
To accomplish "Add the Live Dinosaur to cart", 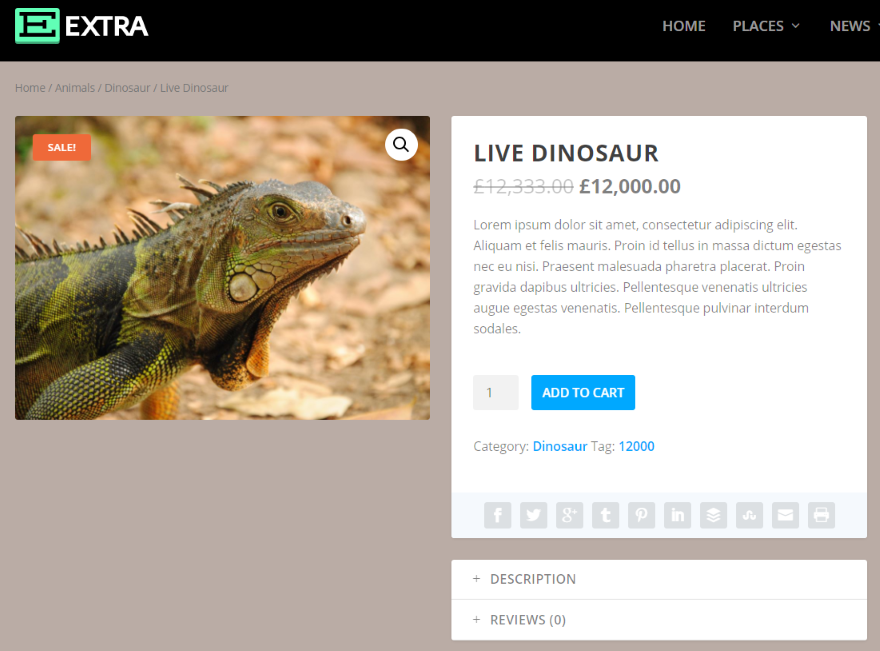I will tap(583, 392).
